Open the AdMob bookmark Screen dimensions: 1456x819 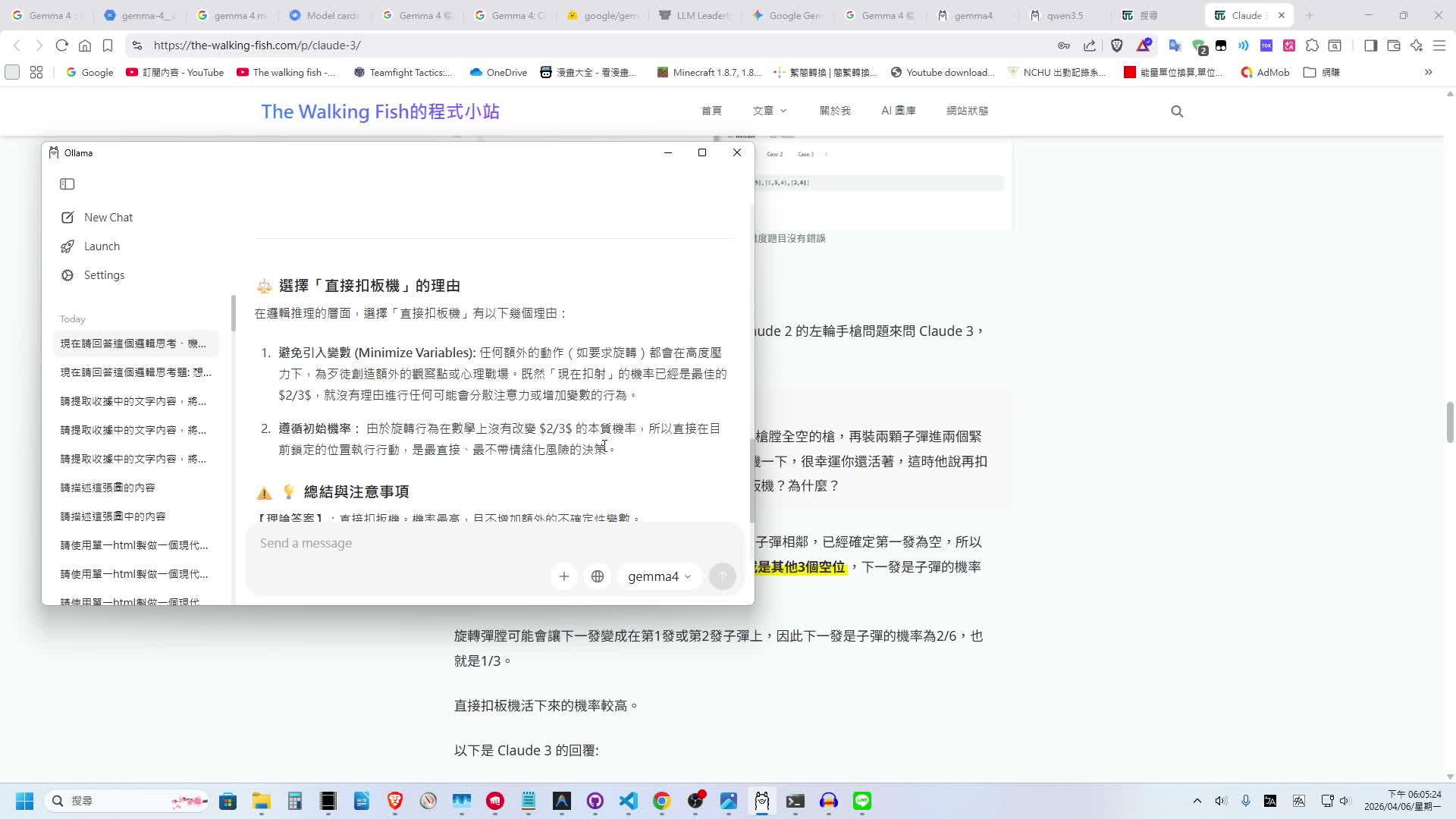1265,73
